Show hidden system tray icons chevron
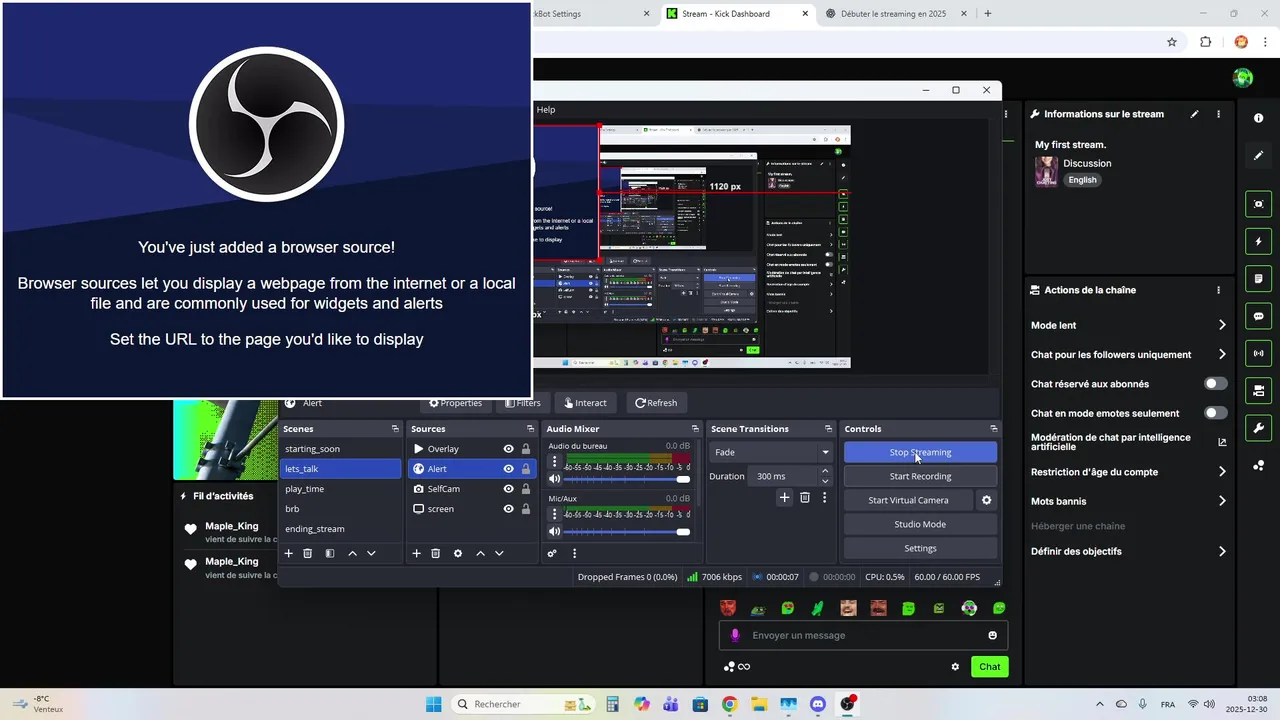 (1100, 704)
